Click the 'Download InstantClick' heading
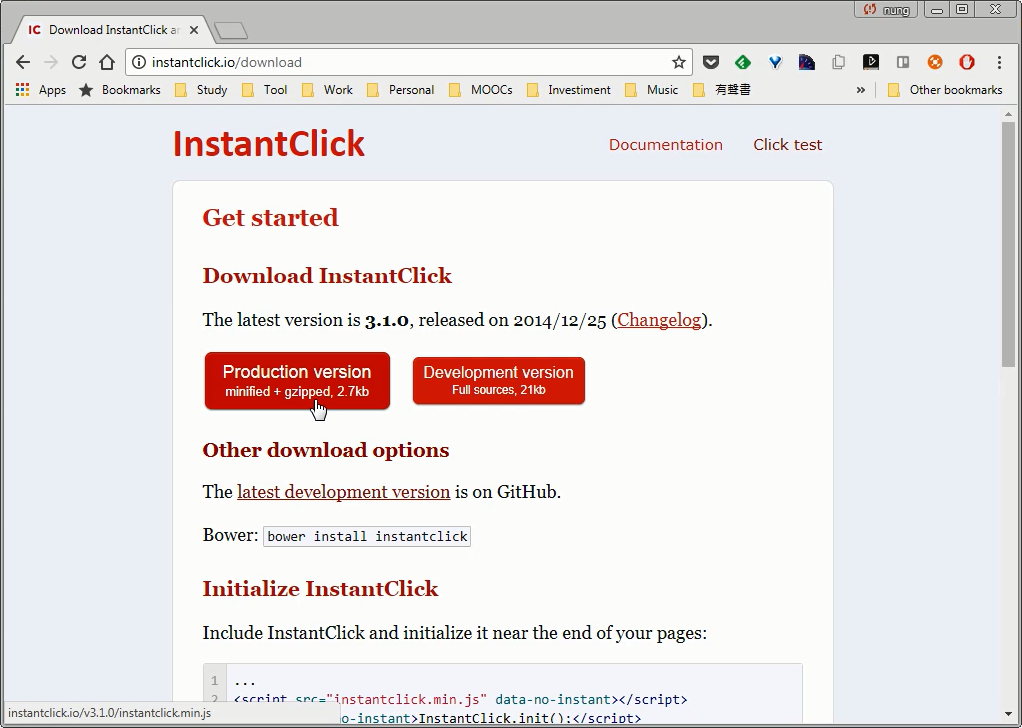Viewport: 1022px width, 728px height. 327,276
